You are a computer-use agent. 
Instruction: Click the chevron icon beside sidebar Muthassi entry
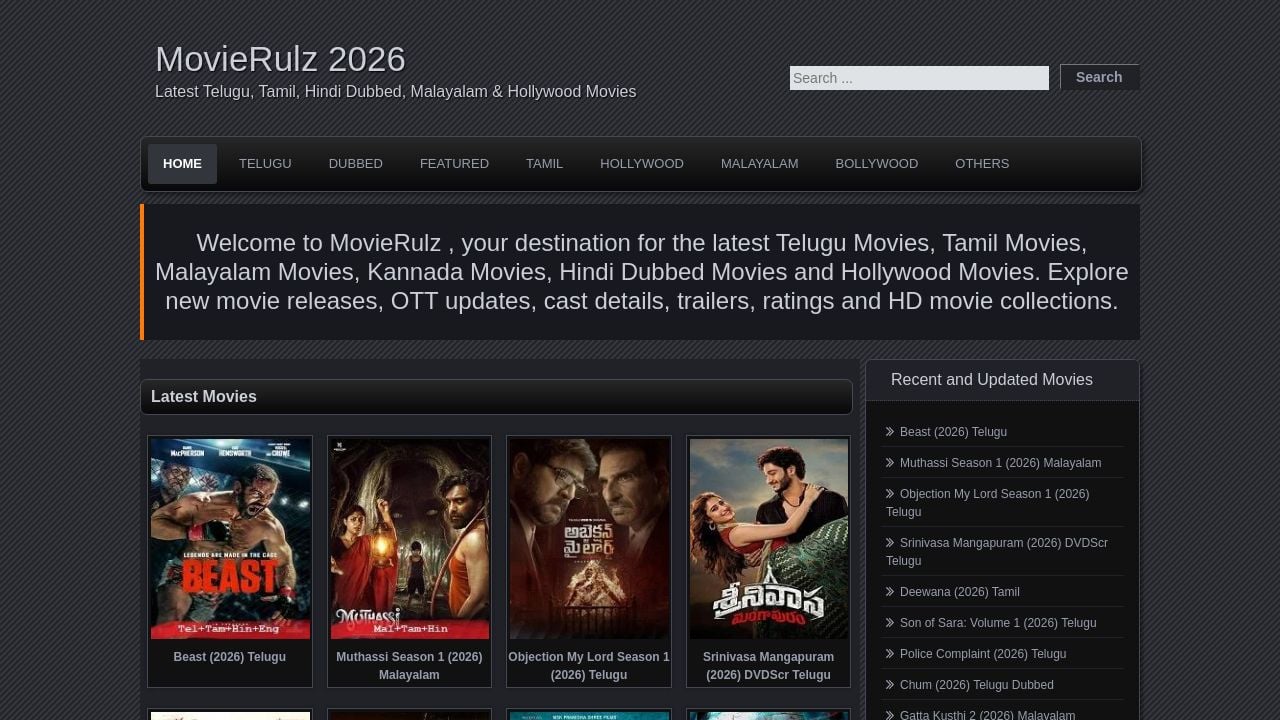[x=890, y=463]
